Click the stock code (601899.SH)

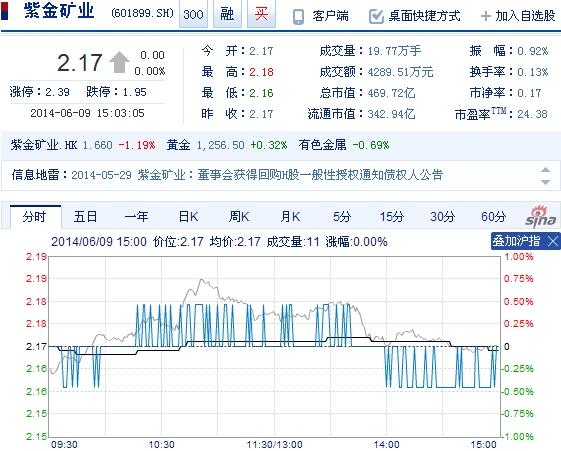coord(142,14)
